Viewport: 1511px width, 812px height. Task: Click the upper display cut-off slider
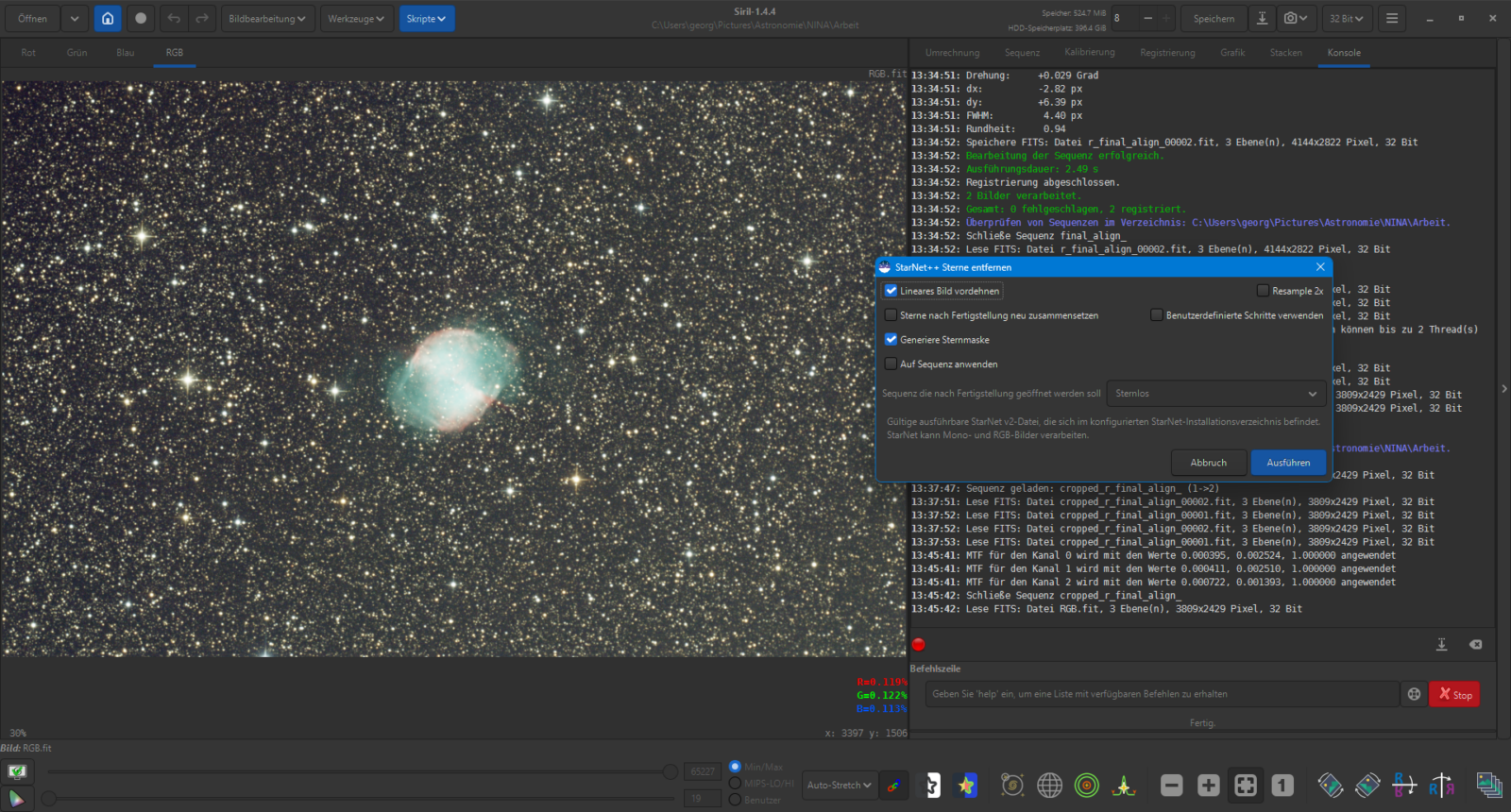[x=670, y=771]
